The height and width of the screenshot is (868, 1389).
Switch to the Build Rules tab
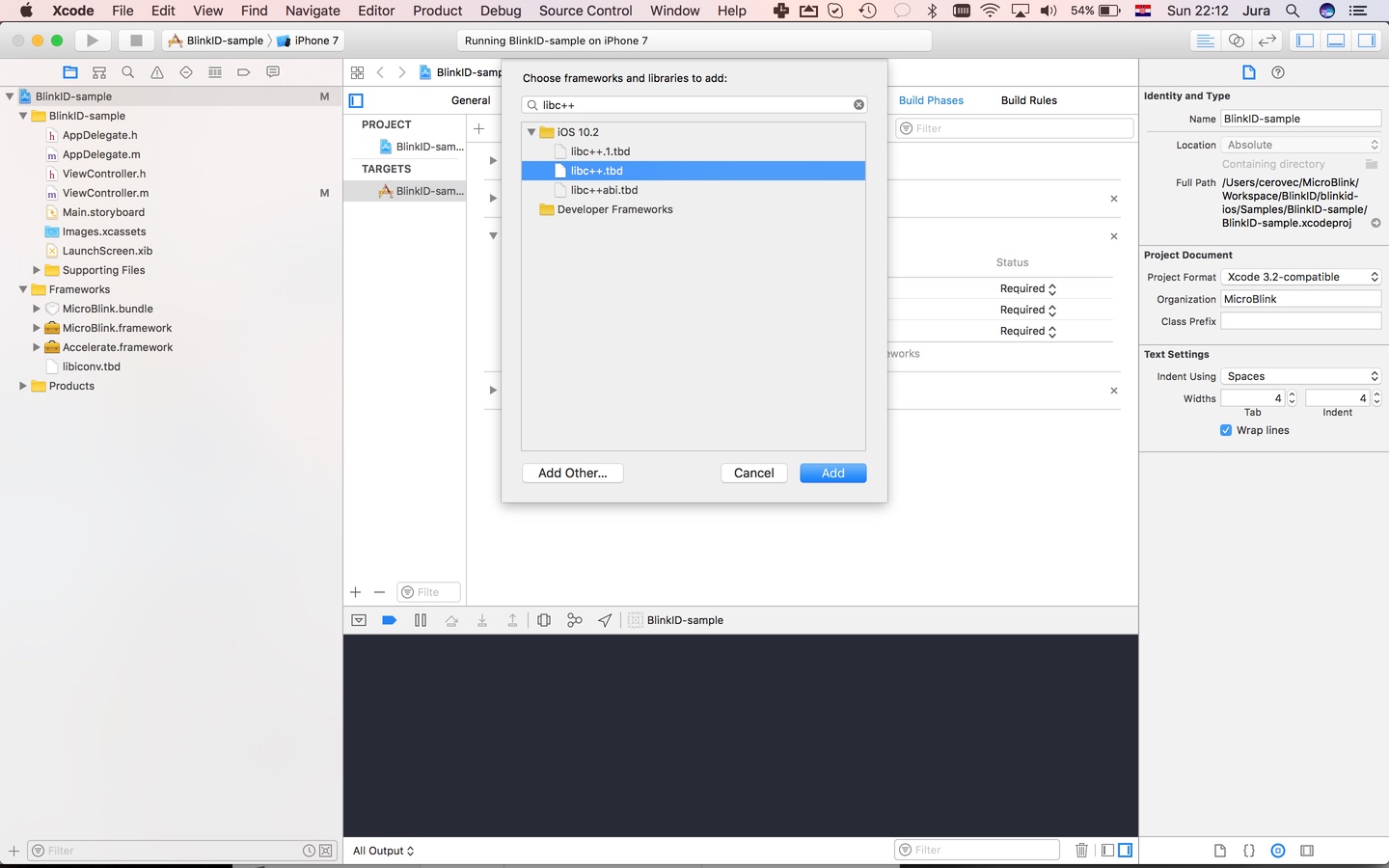point(1029,100)
